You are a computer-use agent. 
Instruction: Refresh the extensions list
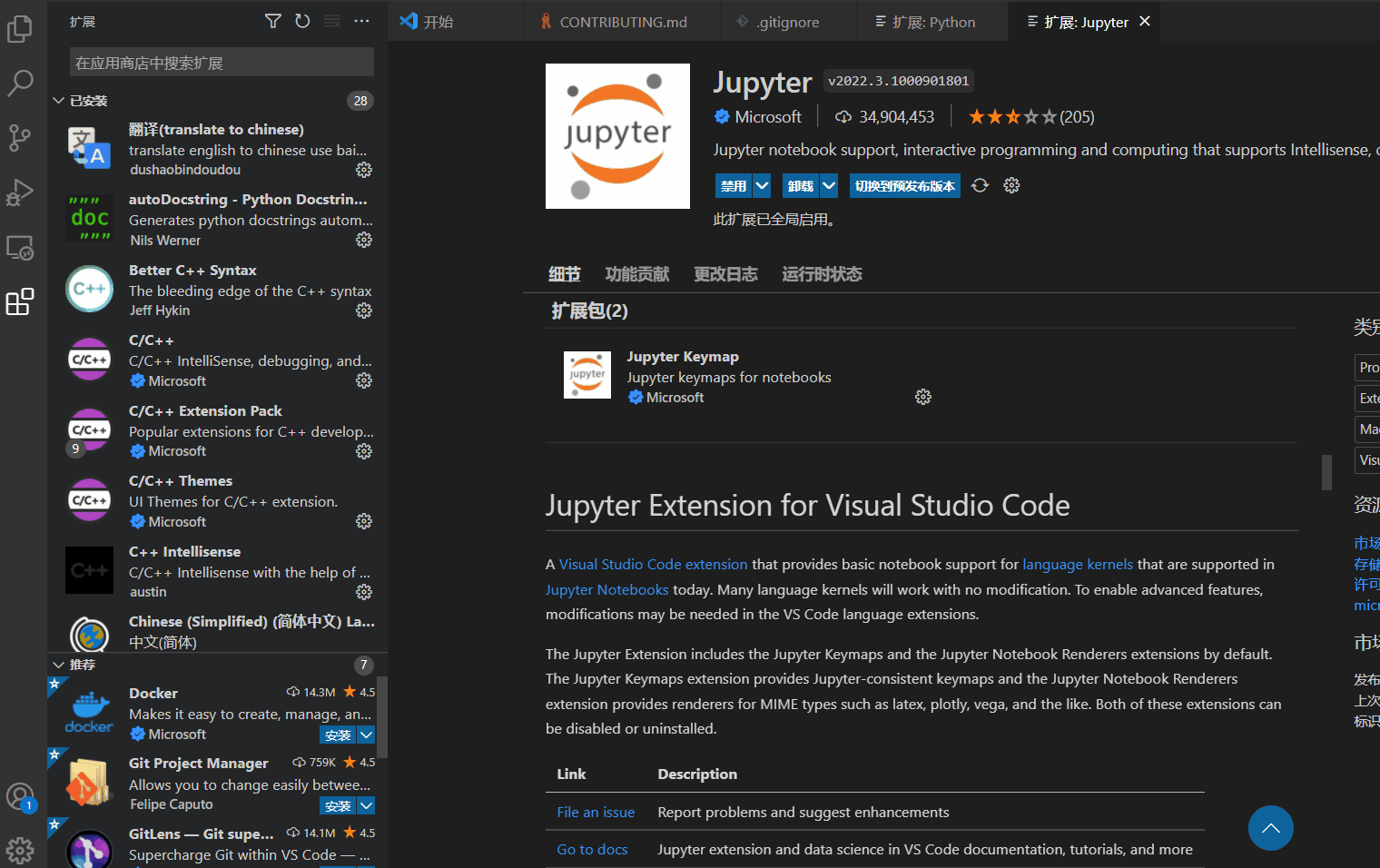tap(302, 21)
